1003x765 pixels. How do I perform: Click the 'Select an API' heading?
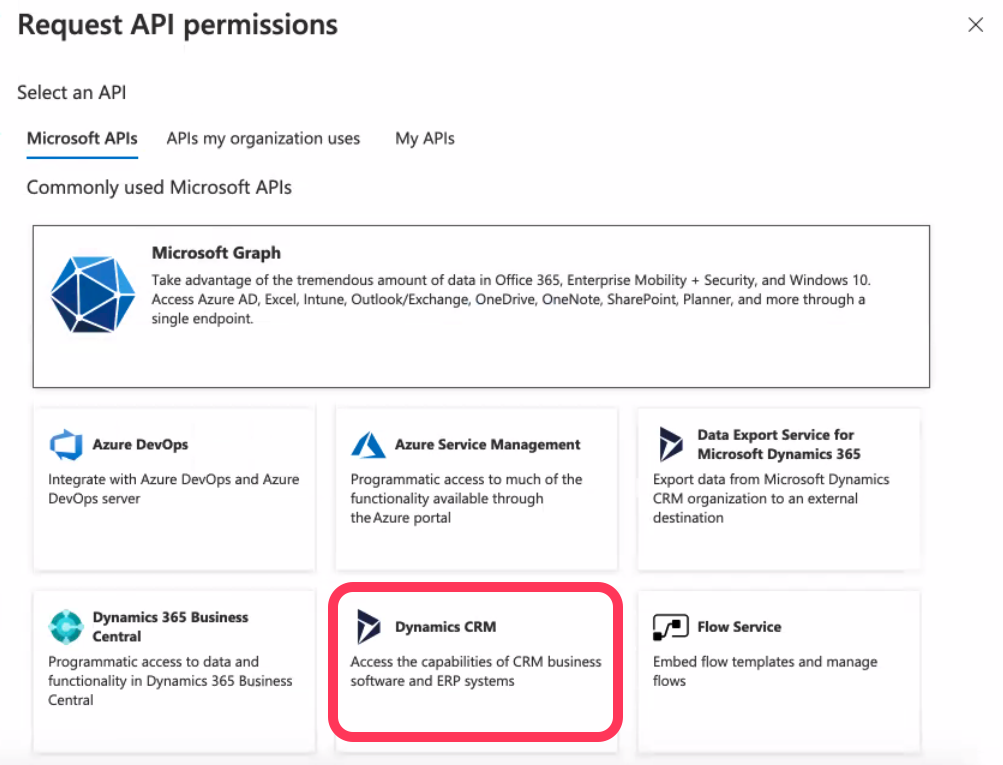[72, 92]
